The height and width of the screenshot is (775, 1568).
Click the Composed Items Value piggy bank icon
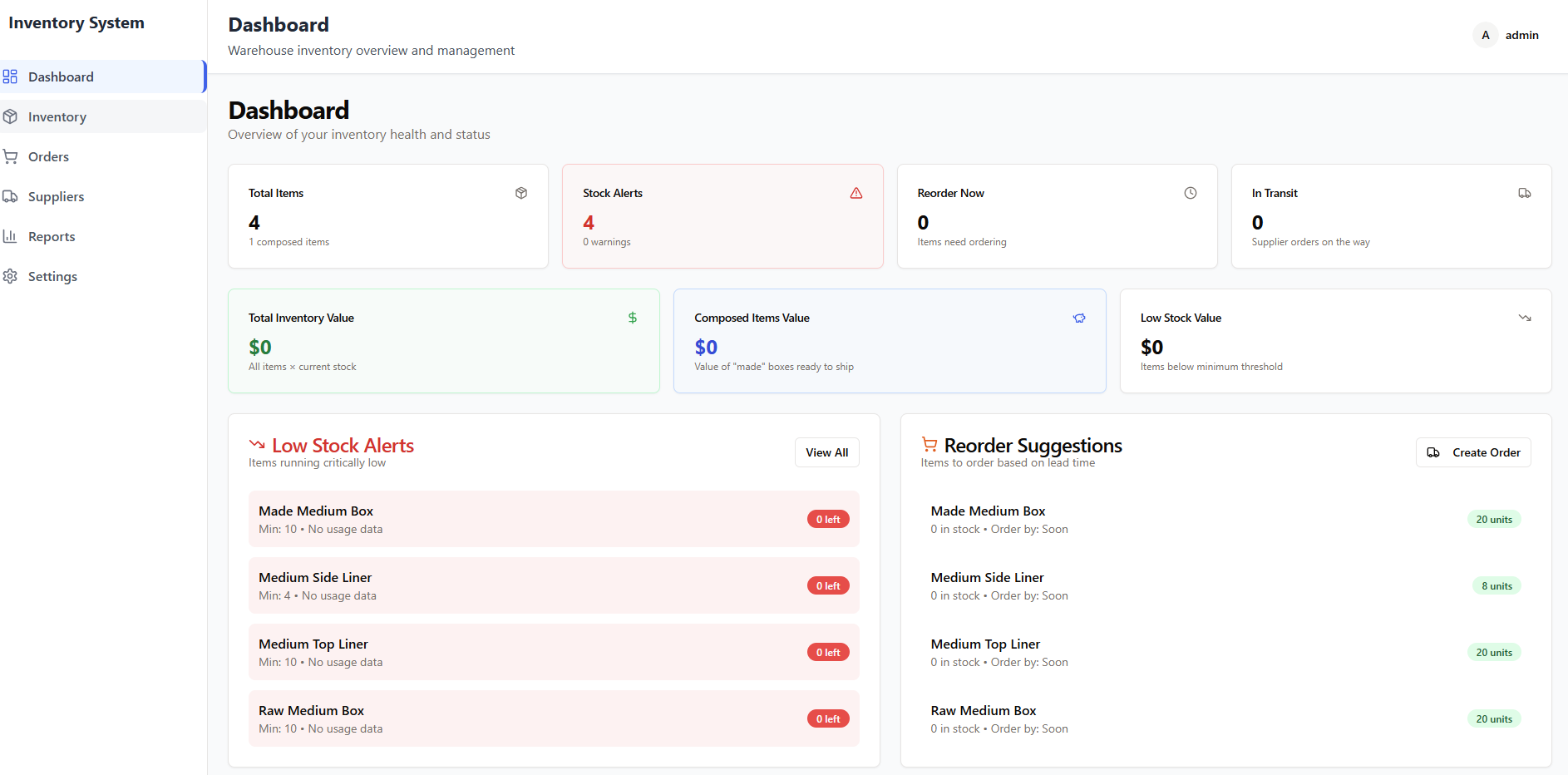pyautogui.click(x=1078, y=318)
